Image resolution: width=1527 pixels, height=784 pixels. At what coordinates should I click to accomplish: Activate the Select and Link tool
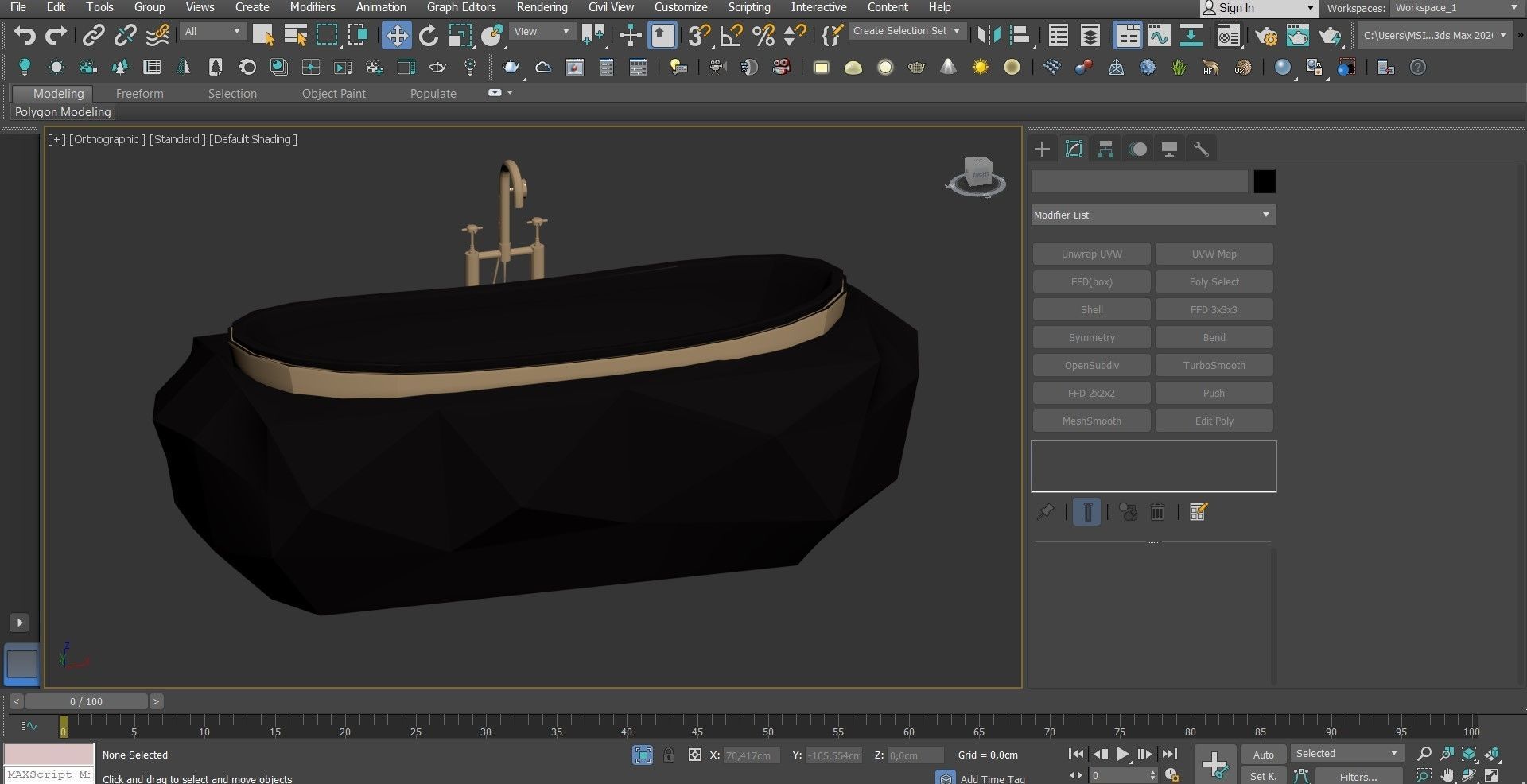94,35
